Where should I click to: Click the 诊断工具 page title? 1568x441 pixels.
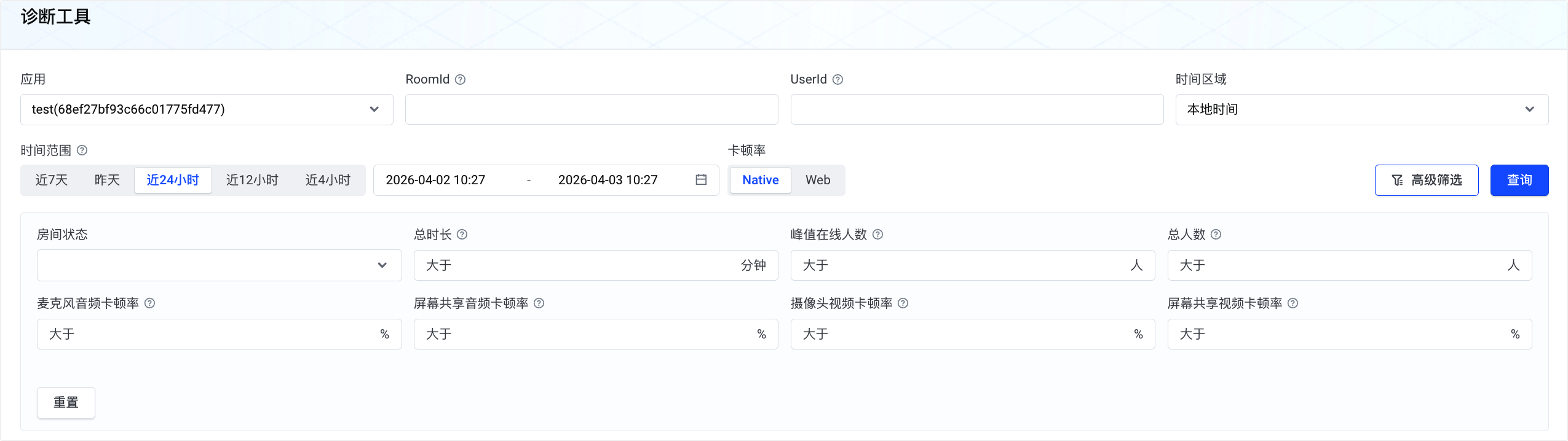56,17
